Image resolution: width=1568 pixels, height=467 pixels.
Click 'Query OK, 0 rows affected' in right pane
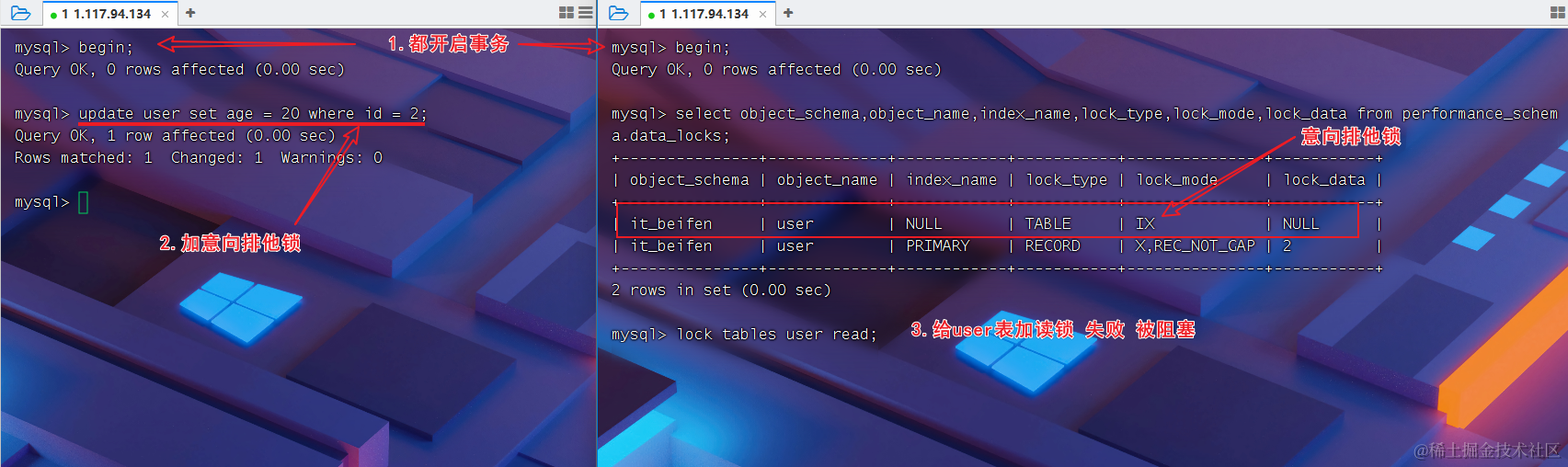[776, 69]
